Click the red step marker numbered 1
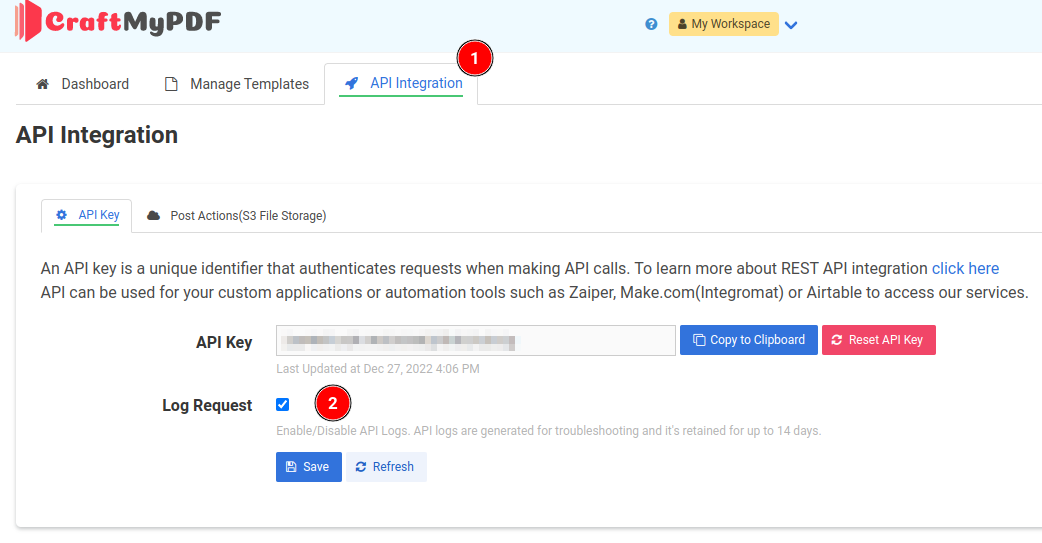The width and height of the screenshot is (1042, 543). pos(475,58)
